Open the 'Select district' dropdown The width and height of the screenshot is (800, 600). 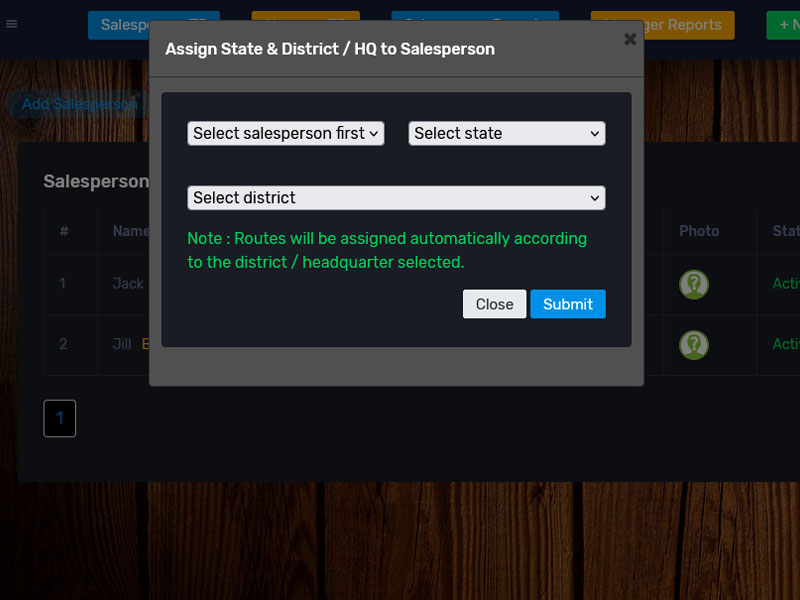(x=396, y=198)
